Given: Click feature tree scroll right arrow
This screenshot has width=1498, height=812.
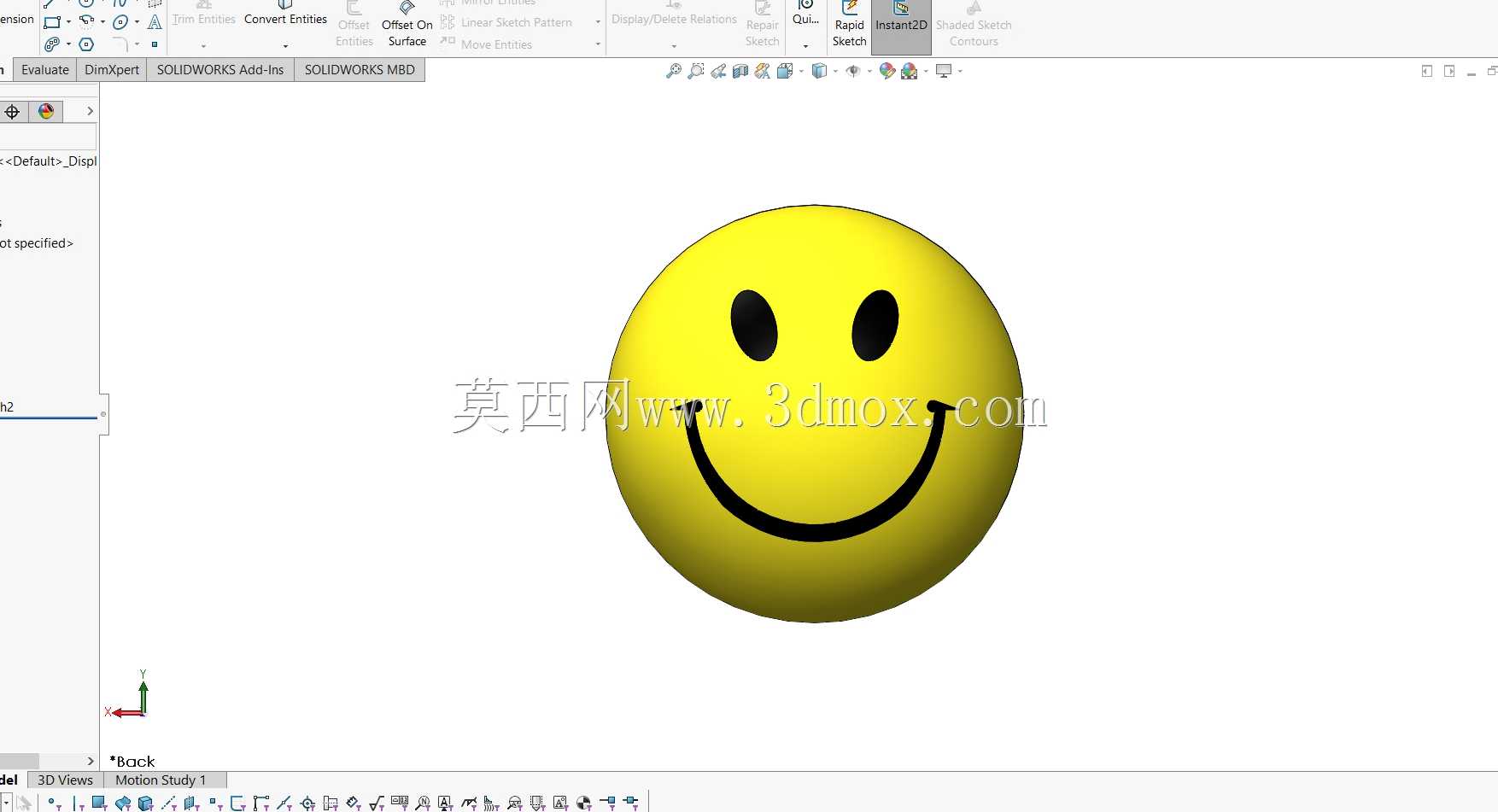Looking at the screenshot, I should (91, 761).
